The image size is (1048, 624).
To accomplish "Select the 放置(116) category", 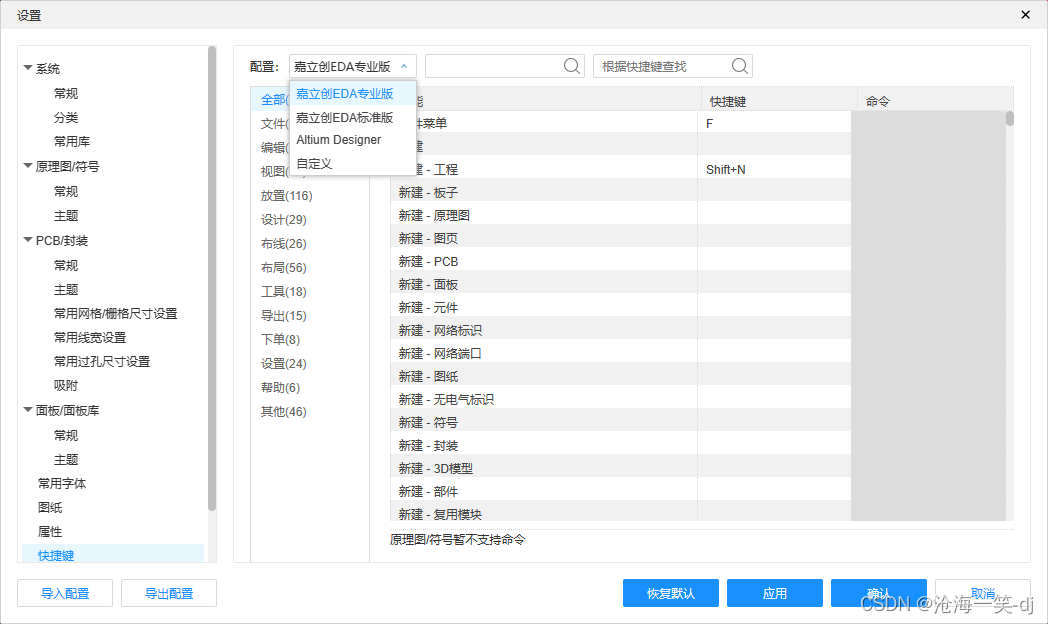I will [x=287, y=196].
